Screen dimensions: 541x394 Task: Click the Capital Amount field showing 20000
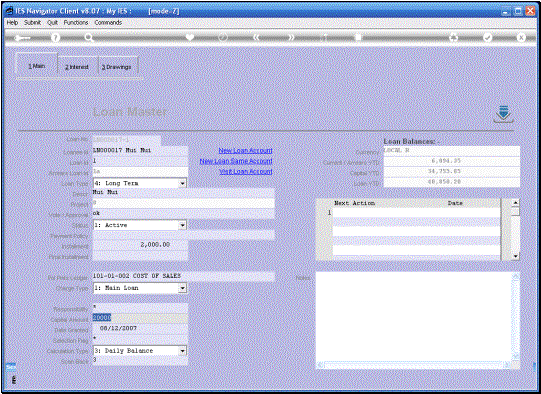pos(140,318)
